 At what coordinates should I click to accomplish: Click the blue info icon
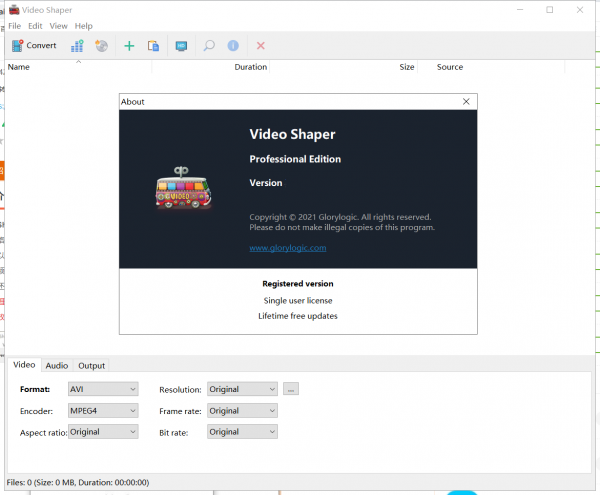233,46
